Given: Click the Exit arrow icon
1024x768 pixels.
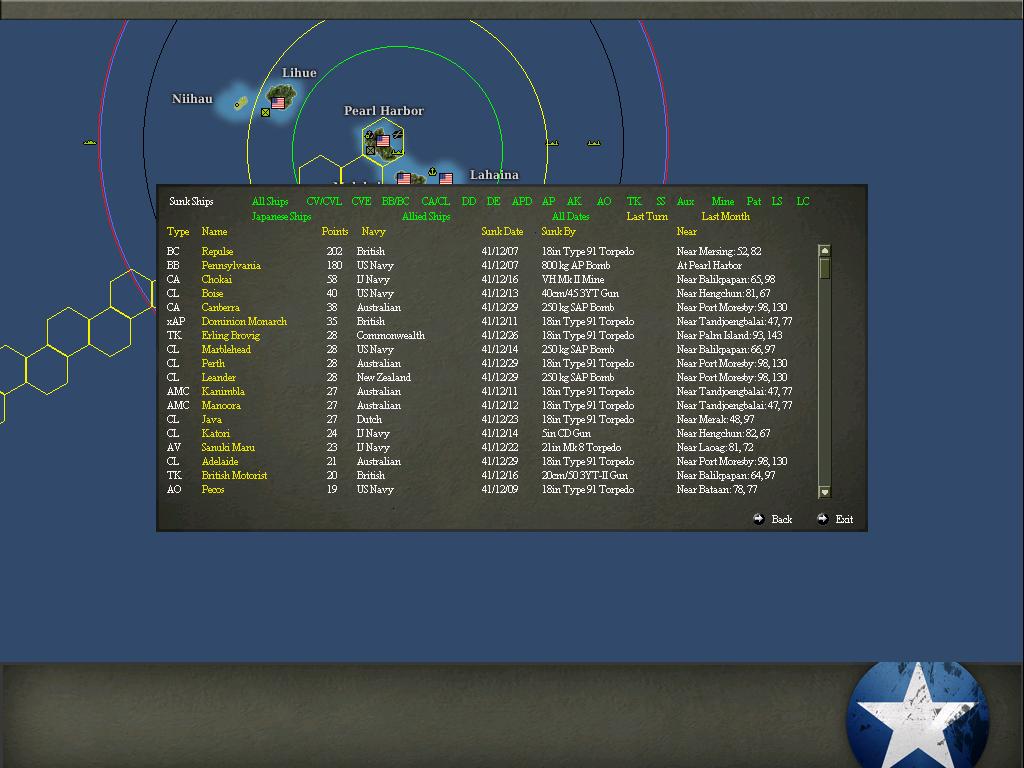Looking at the screenshot, I should pos(822,519).
